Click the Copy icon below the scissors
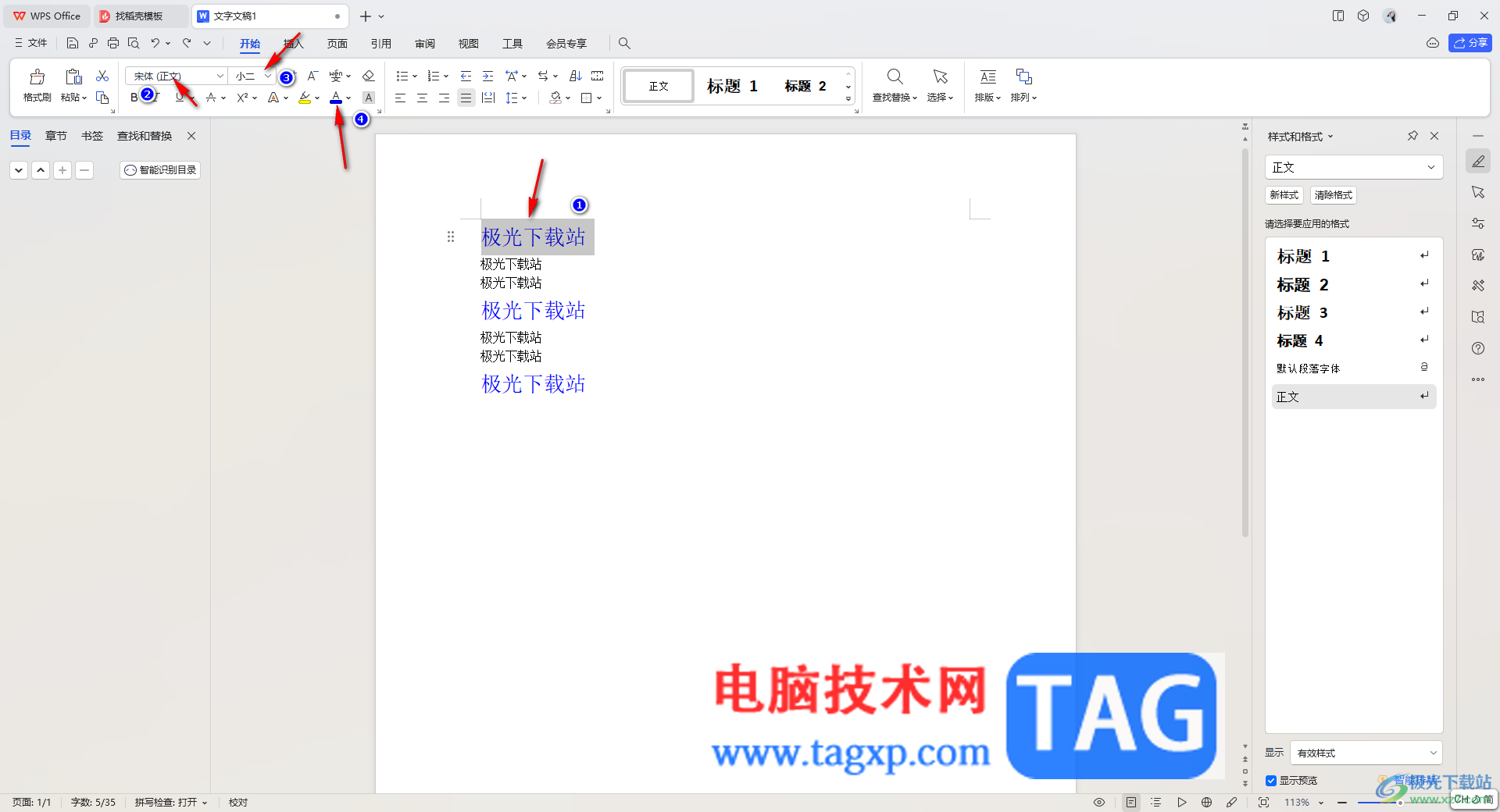 (x=102, y=98)
